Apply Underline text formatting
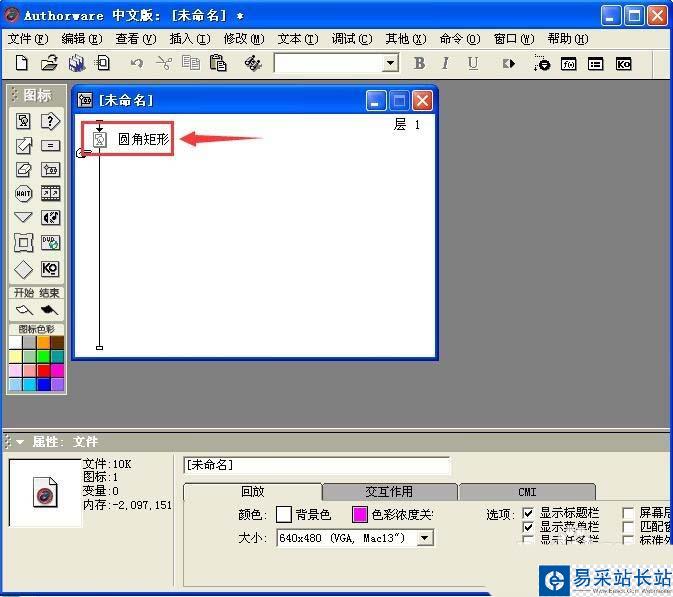This screenshot has width=673, height=597. point(473,64)
